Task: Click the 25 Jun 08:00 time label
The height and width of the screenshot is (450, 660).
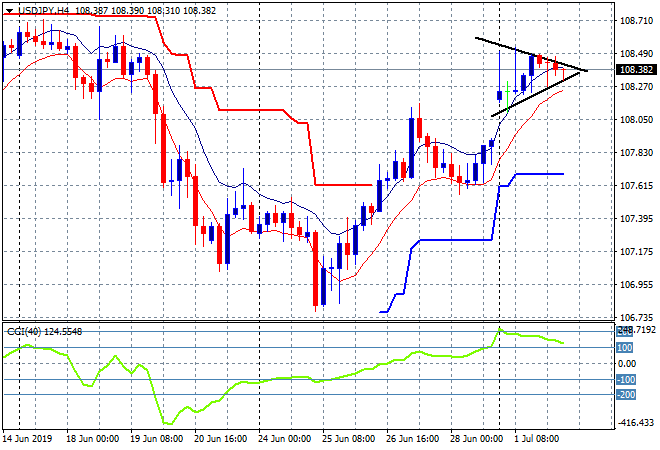Action: [x=349, y=439]
